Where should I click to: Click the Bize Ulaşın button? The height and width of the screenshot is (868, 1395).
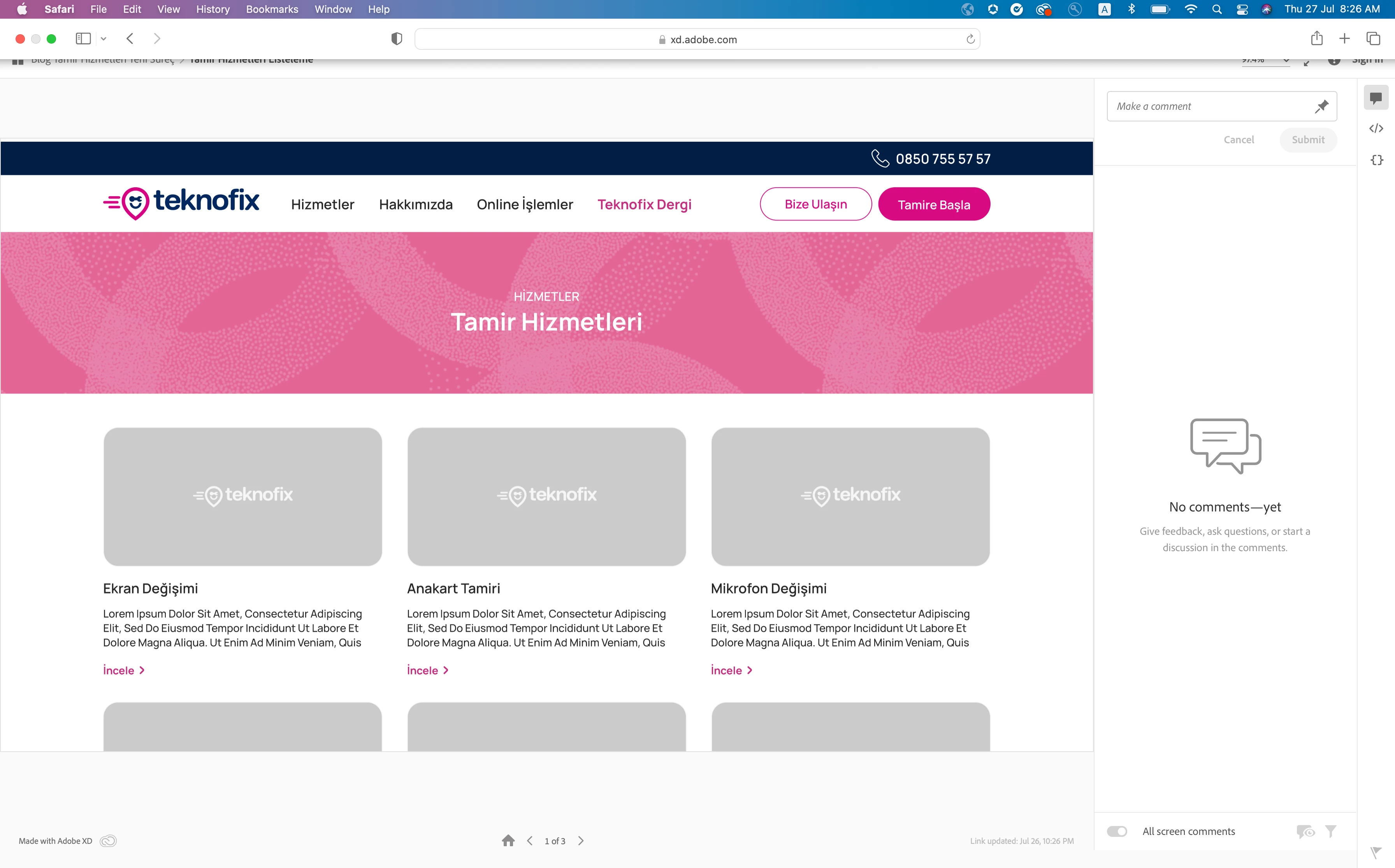click(815, 204)
